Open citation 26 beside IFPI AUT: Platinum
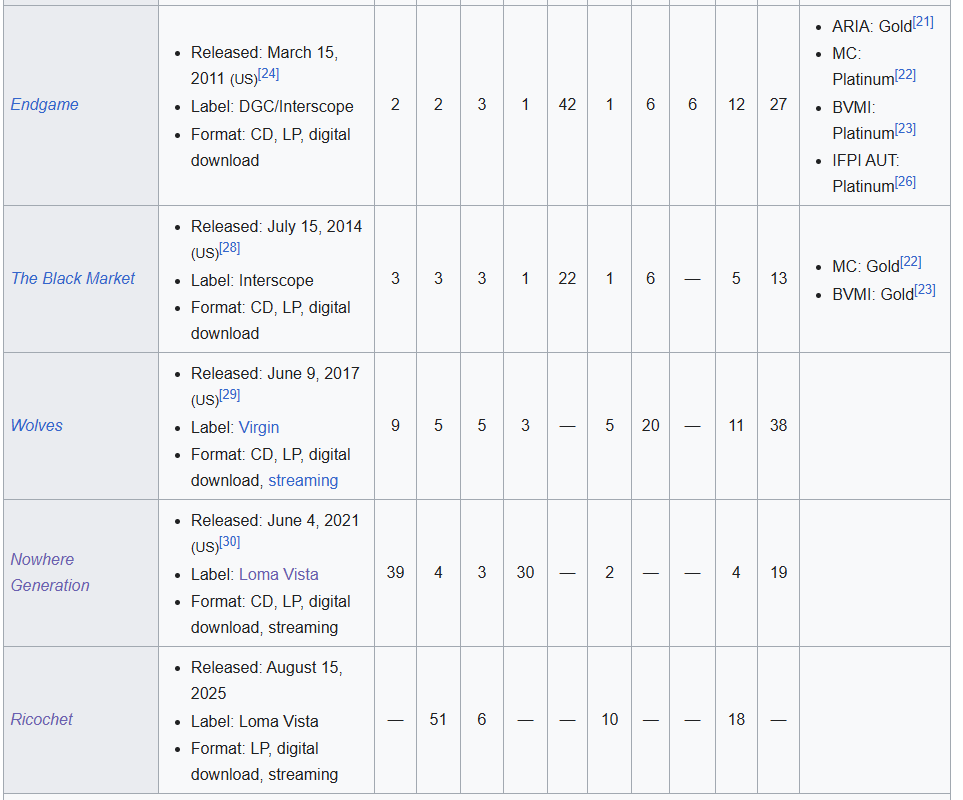The width and height of the screenshot is (963, 800). click(x=905, y=182)
